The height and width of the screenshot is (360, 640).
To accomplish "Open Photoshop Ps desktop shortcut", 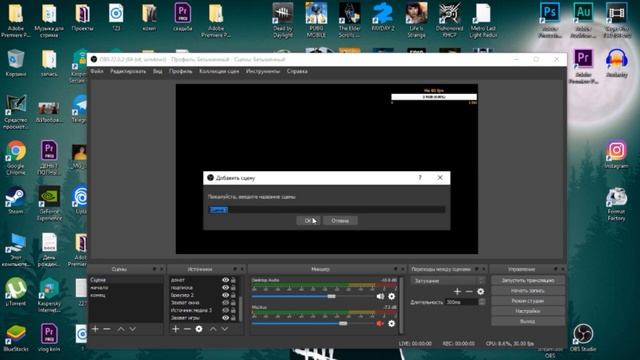I will pos(549,20).
